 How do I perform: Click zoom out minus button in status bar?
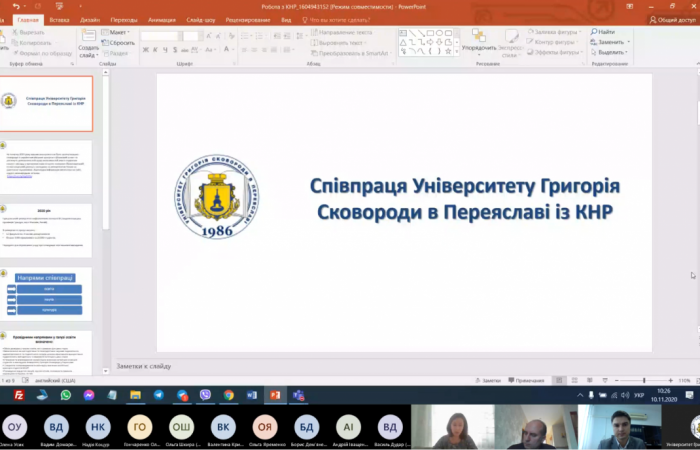(617, 380)
